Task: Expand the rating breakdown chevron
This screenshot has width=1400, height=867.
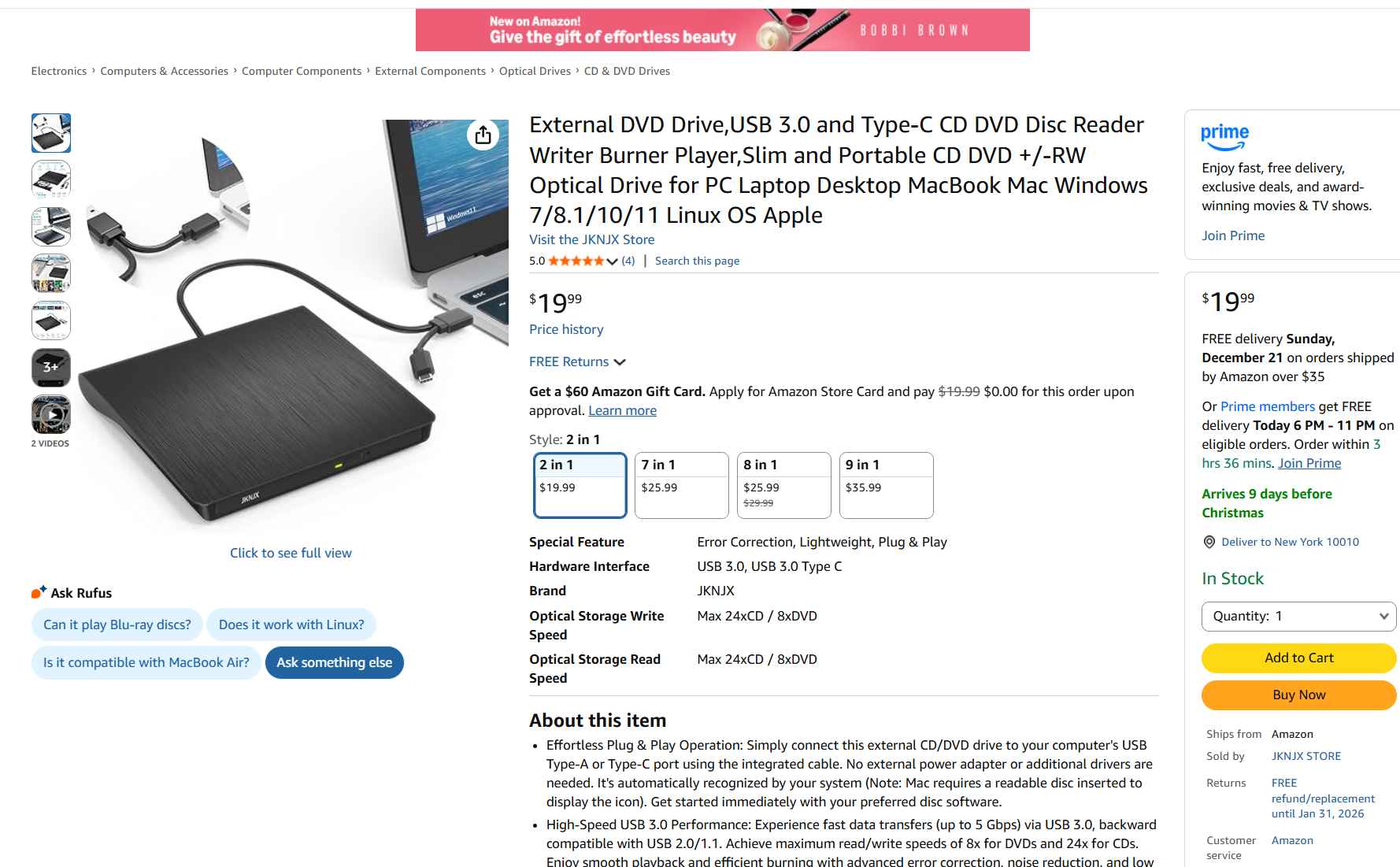Action: pos(612,261)
